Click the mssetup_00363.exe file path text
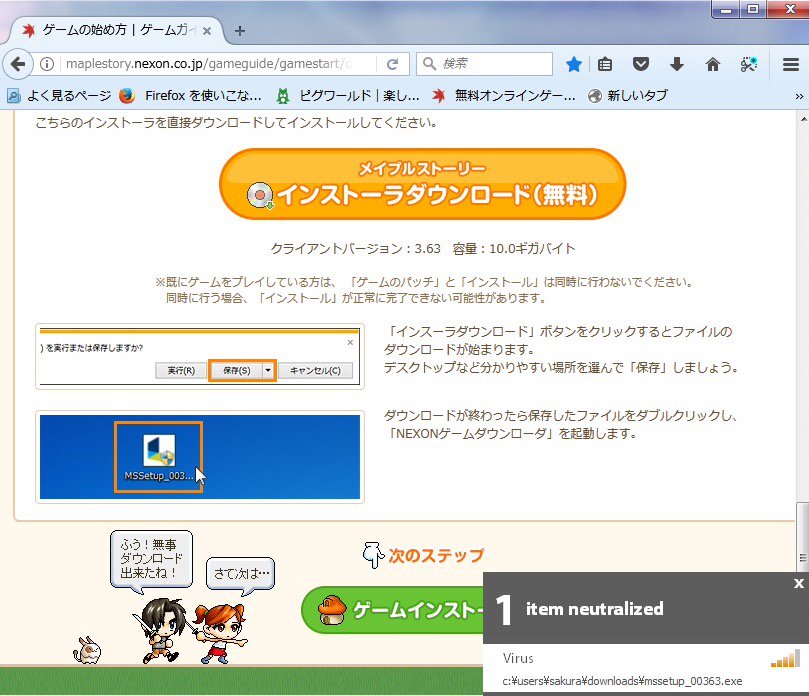This screenshot has height=696, width=809. point(622,681)
